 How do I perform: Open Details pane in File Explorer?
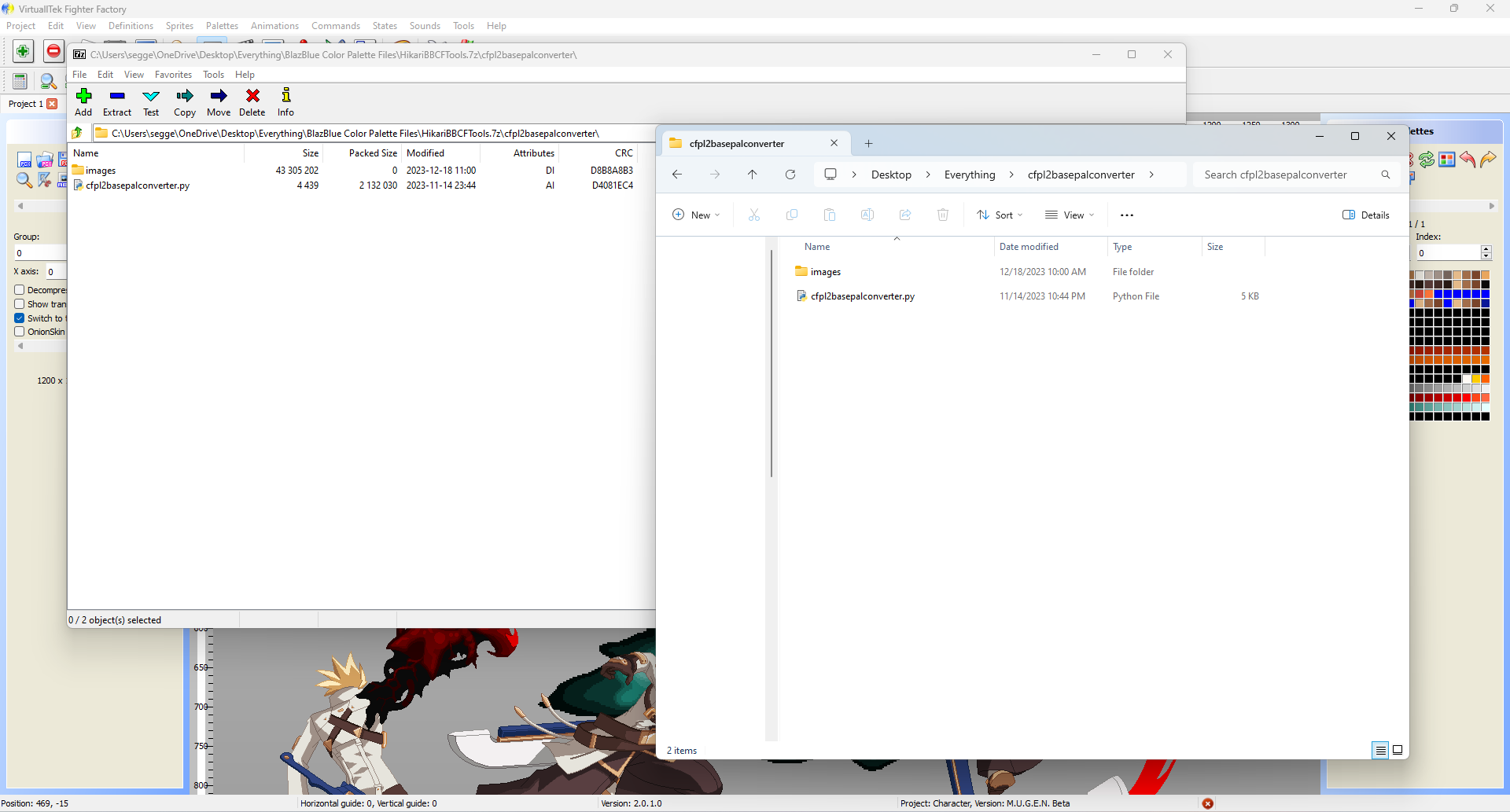point(1366,215)
